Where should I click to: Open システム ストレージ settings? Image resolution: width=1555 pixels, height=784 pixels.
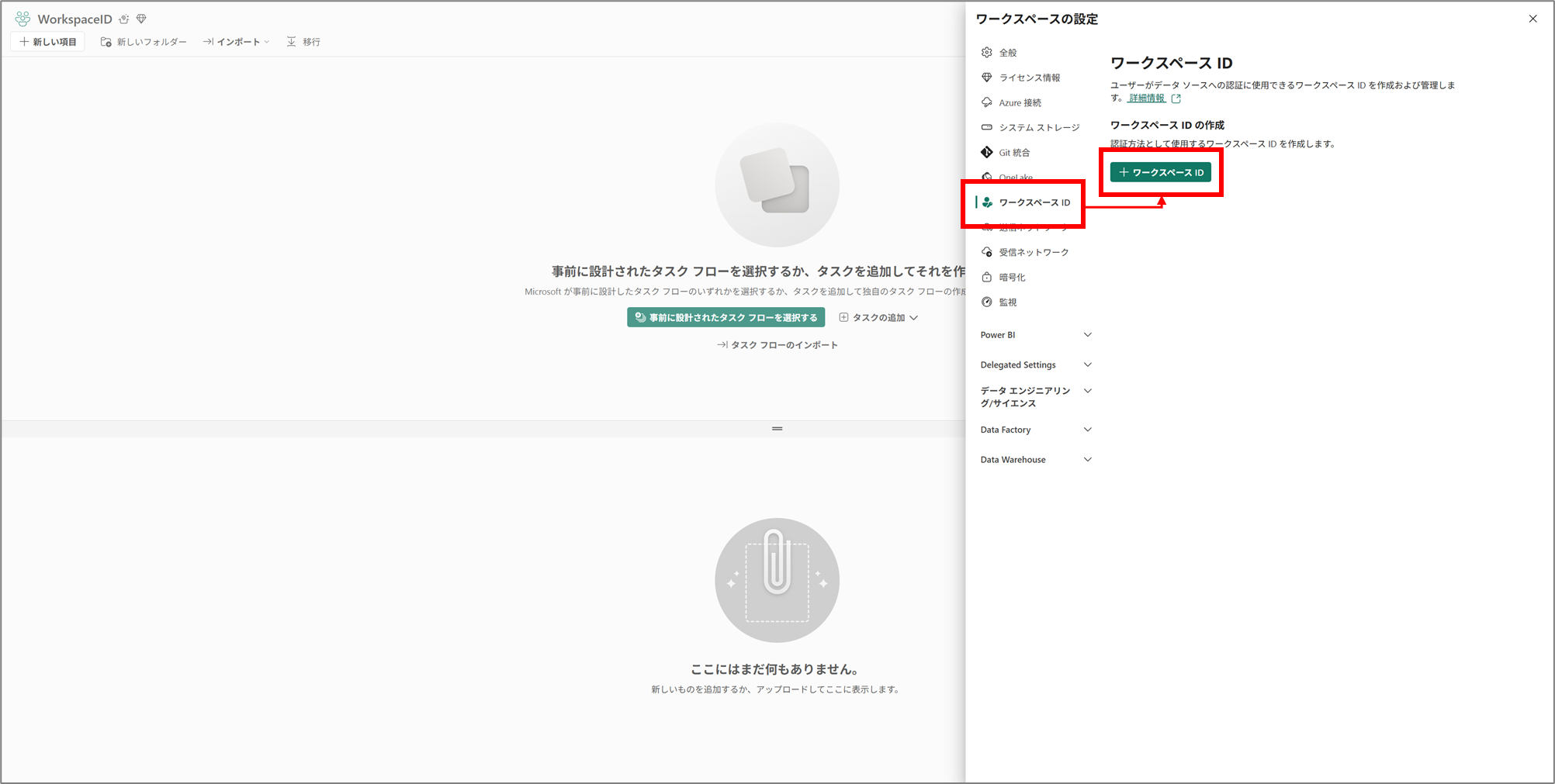1038,128
